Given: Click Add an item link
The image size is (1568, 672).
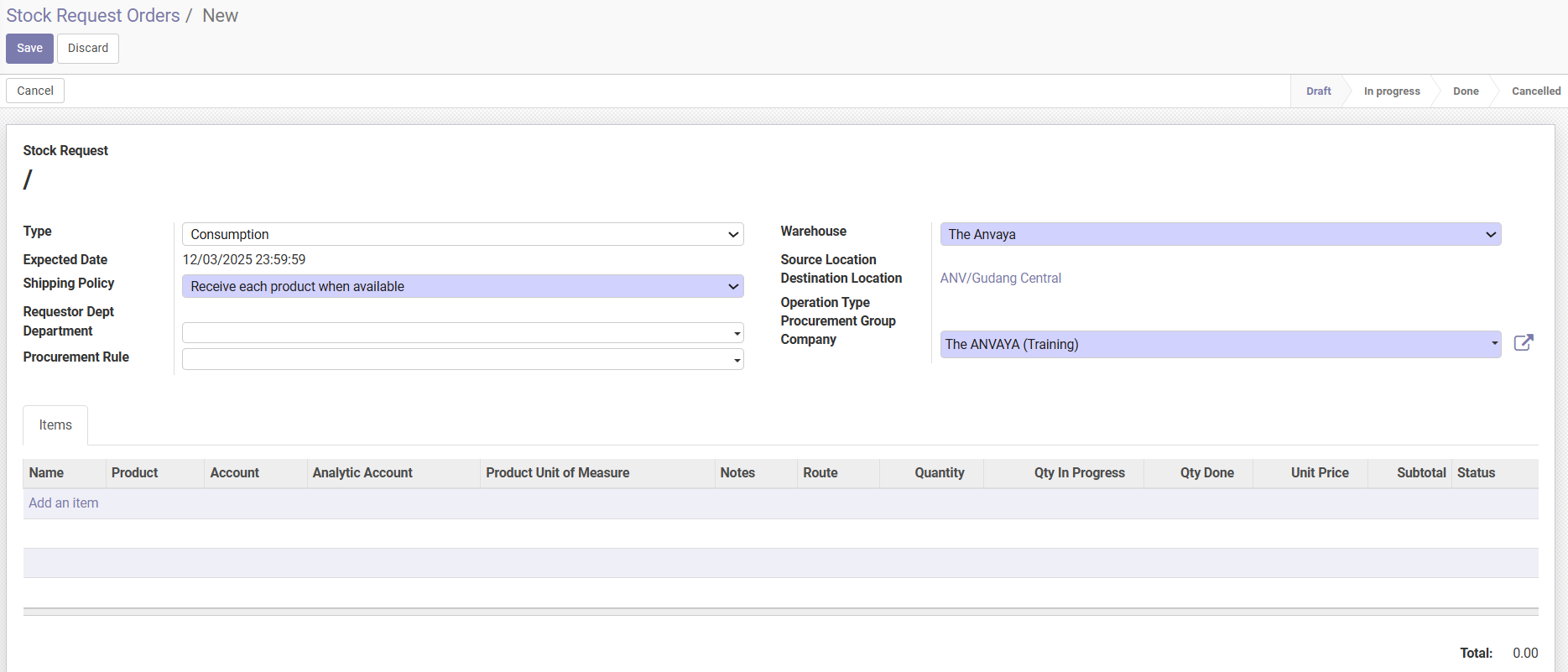Looking at the screenshot, I should (64, 503).
